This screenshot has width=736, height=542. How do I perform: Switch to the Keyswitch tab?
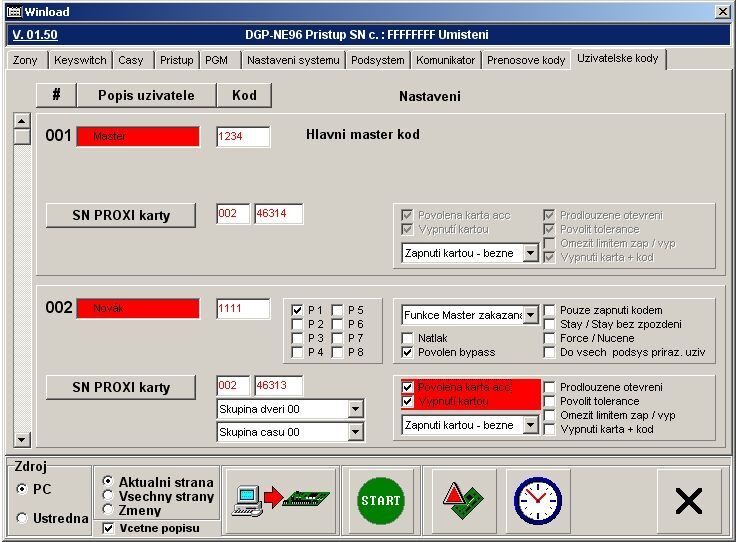click(80, 60)
